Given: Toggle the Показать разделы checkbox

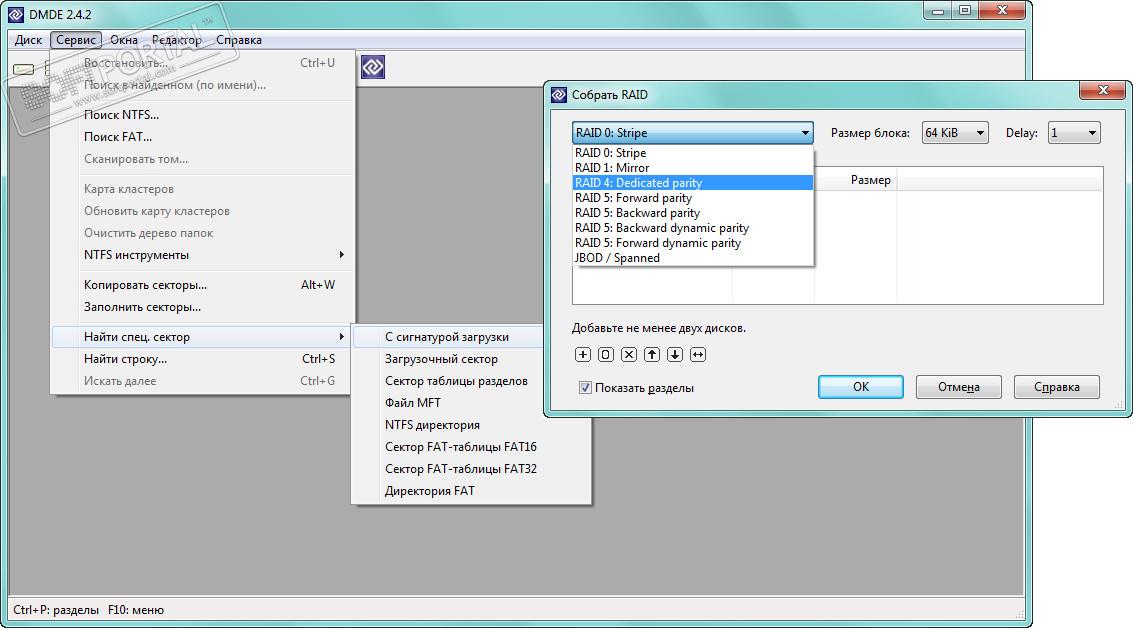Looking at the screenshot, I should [585, 387].
